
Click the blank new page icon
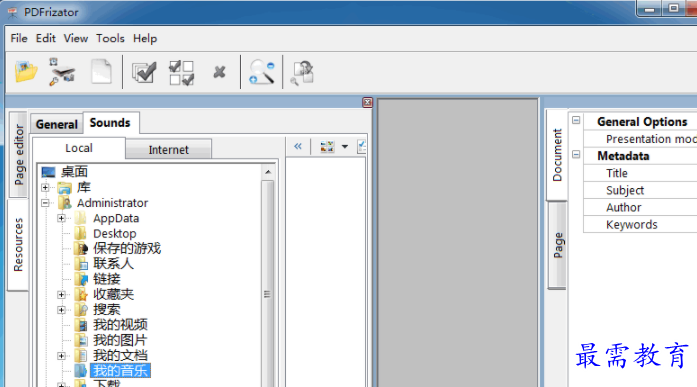pos(101,72)
